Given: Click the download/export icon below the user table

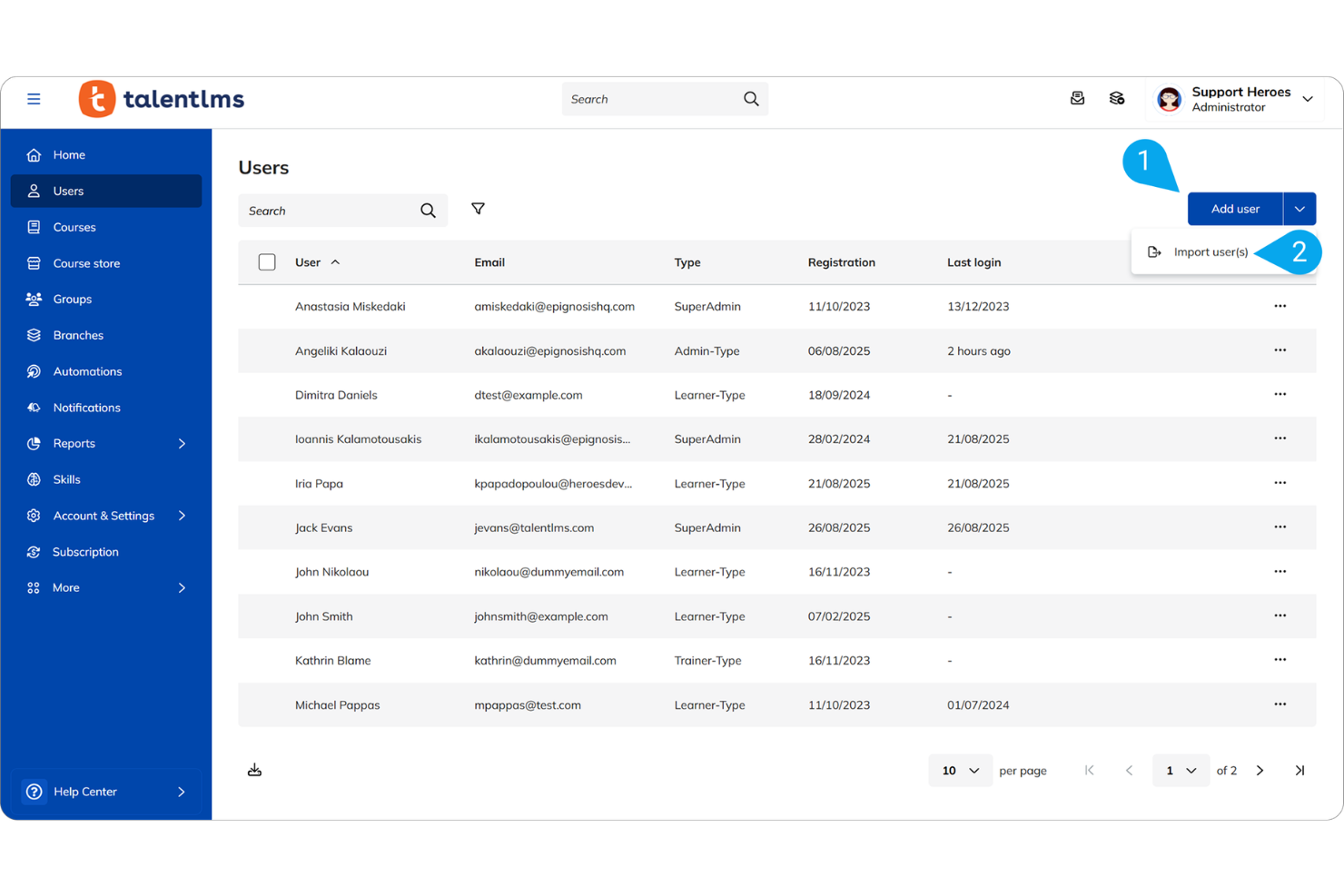Looking at the screenshot, I should 254,769.
